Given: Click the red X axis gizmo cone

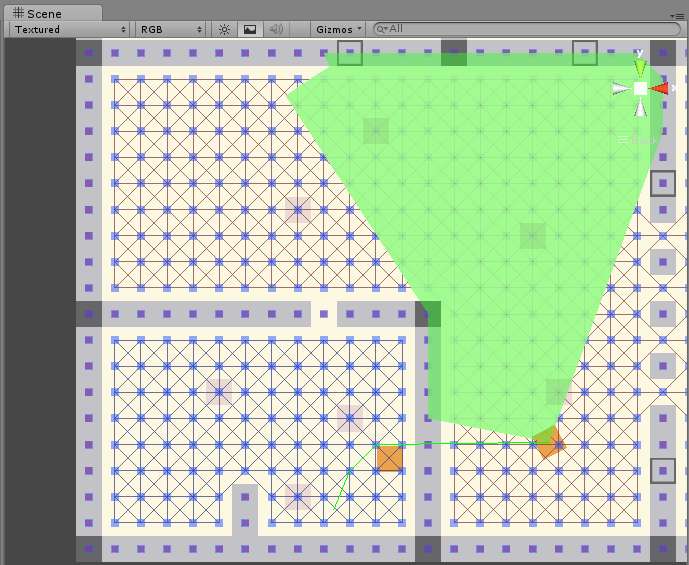Looking at the screenshot, I should (659, 89).
